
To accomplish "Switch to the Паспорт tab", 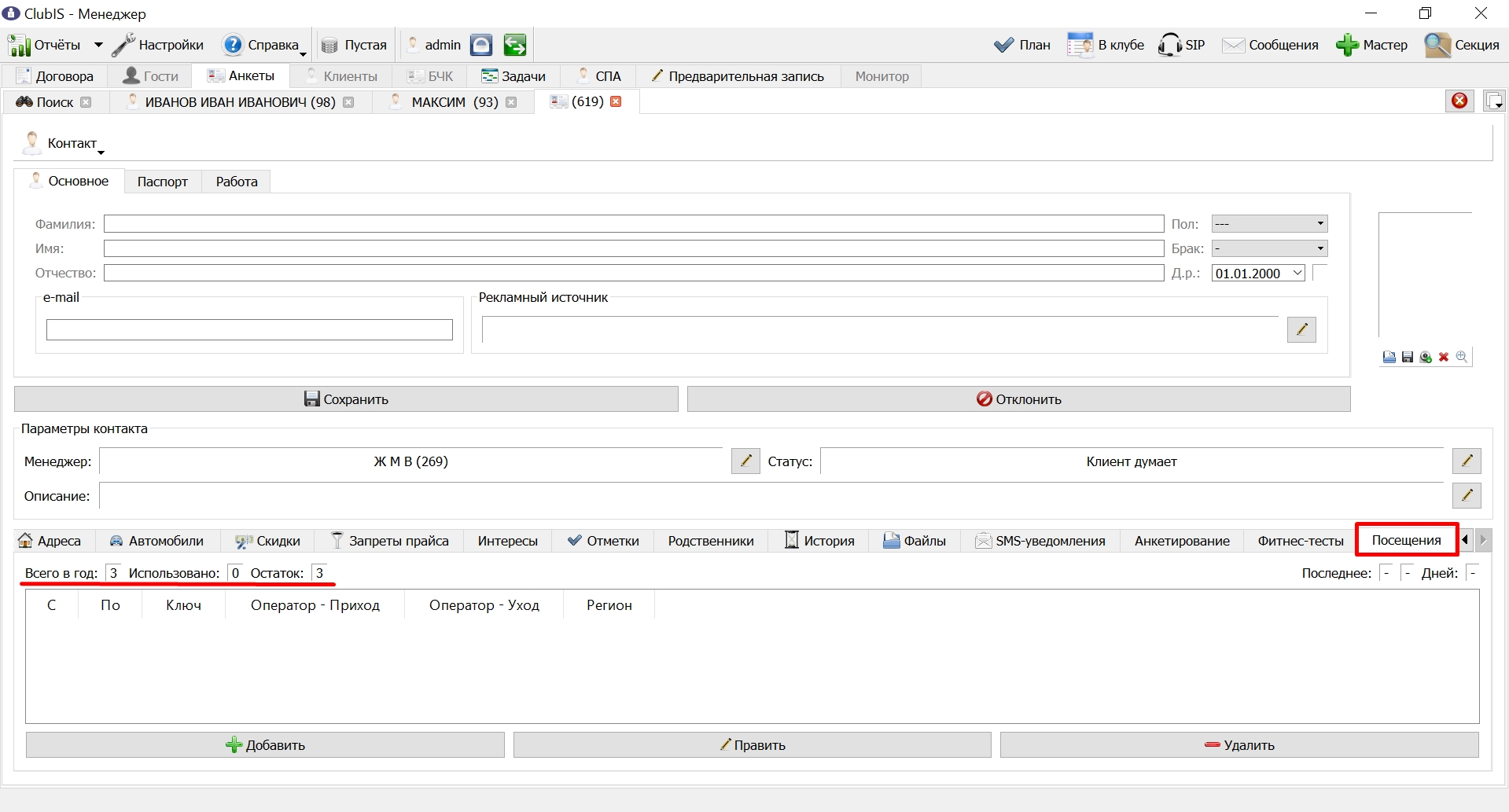I will (x=163, y=182).
